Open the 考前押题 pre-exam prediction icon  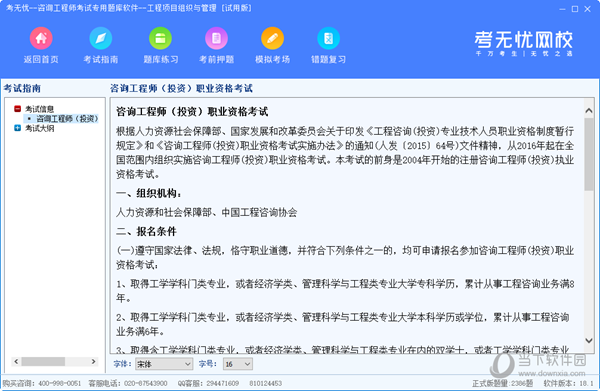coord(217,38)
